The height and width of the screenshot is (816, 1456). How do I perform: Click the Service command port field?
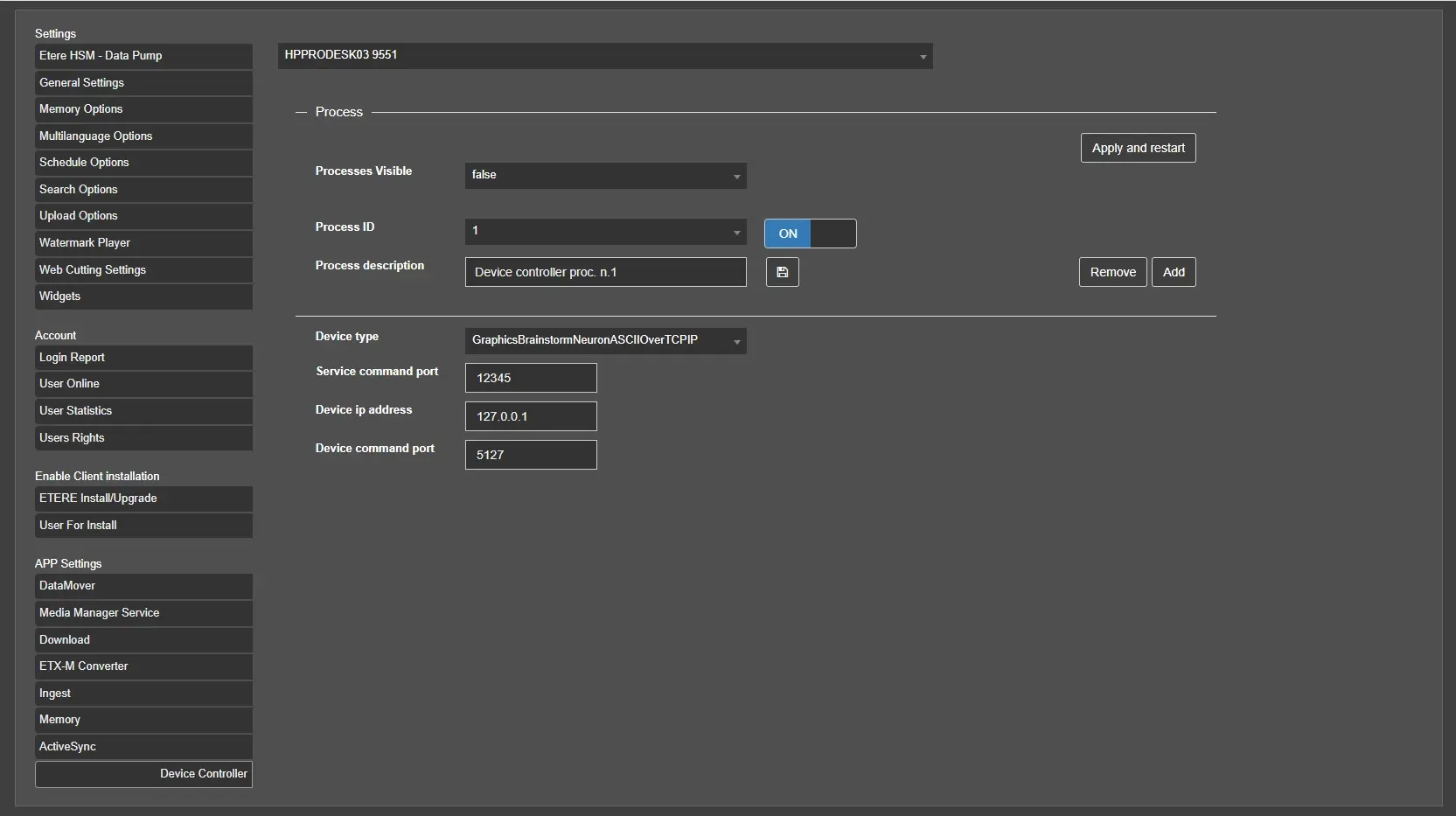tap(531, 378)
